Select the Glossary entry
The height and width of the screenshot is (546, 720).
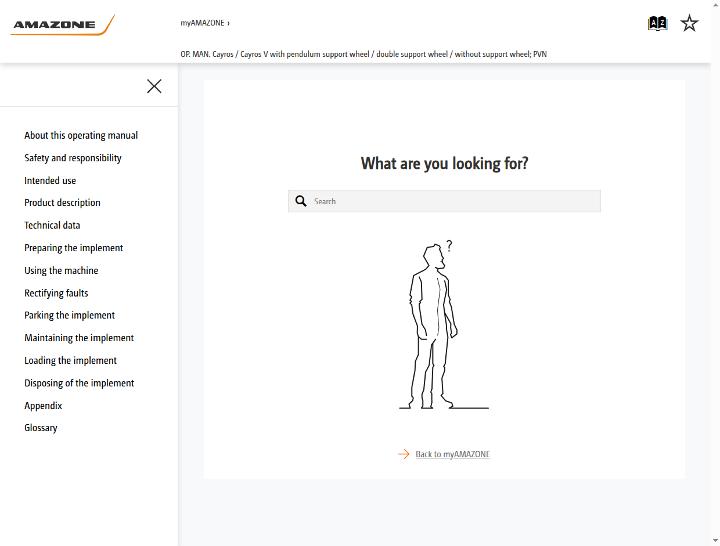click(x=41, y=428)
